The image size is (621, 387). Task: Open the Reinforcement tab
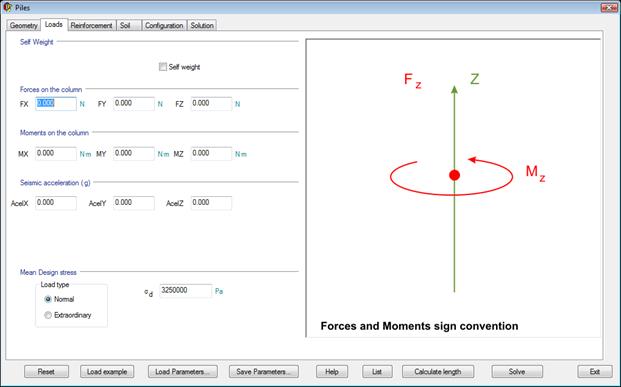click(x=91, y=25)
